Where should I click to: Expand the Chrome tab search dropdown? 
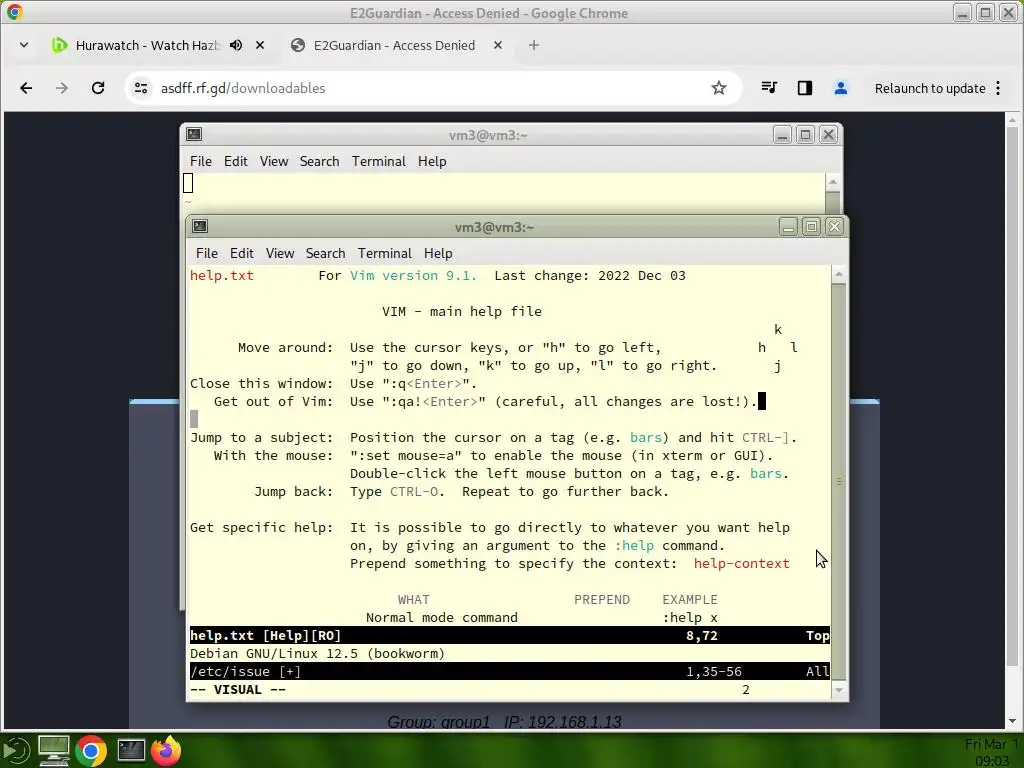pos(24,45)
